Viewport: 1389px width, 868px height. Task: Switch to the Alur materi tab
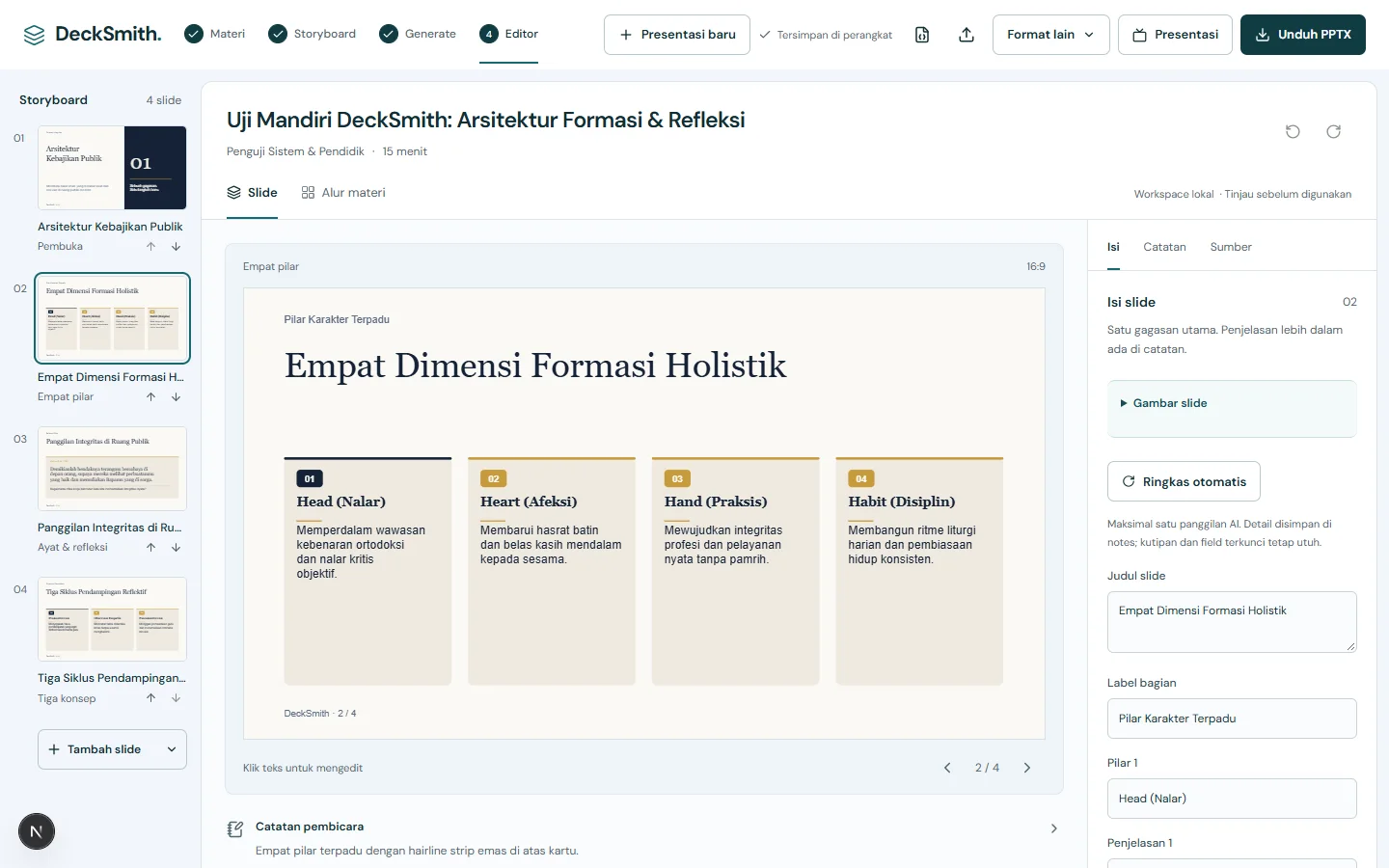coord(343,193)
